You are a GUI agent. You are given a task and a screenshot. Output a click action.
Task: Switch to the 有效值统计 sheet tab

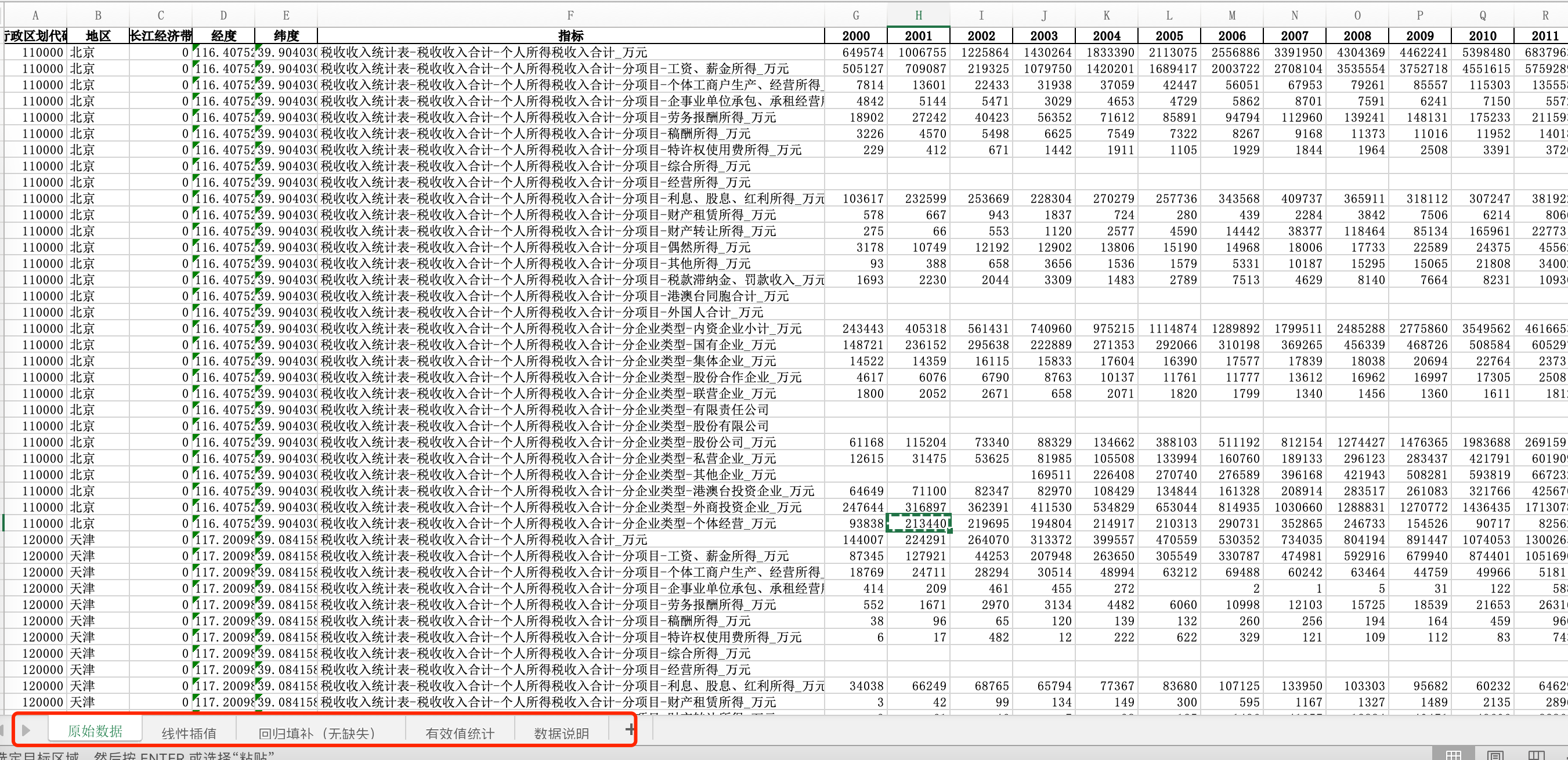[460, 733]
